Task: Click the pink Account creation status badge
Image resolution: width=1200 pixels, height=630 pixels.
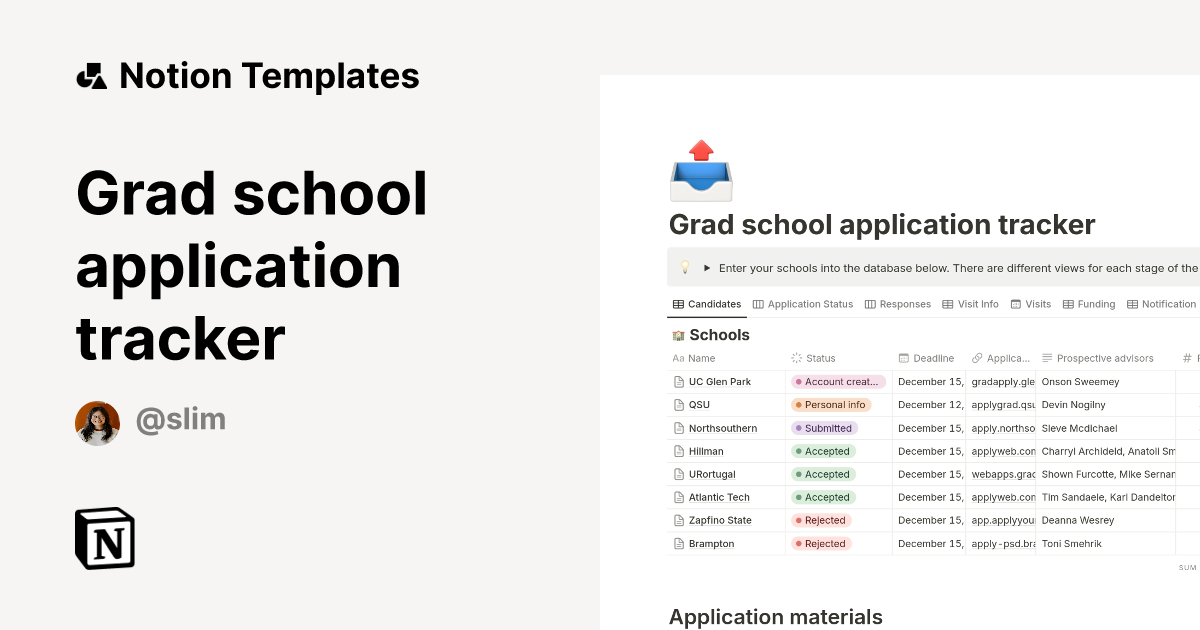Action: tap(838, 381)
